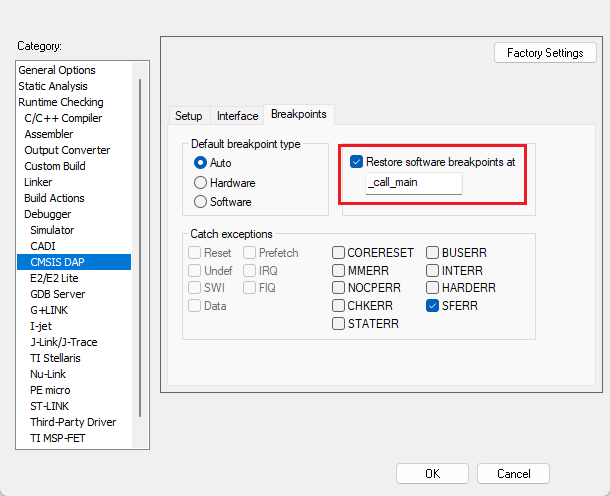The width and height of the screenshot is (610, 496).
Task: Enable STATERR exception catch
Action: 338,323
